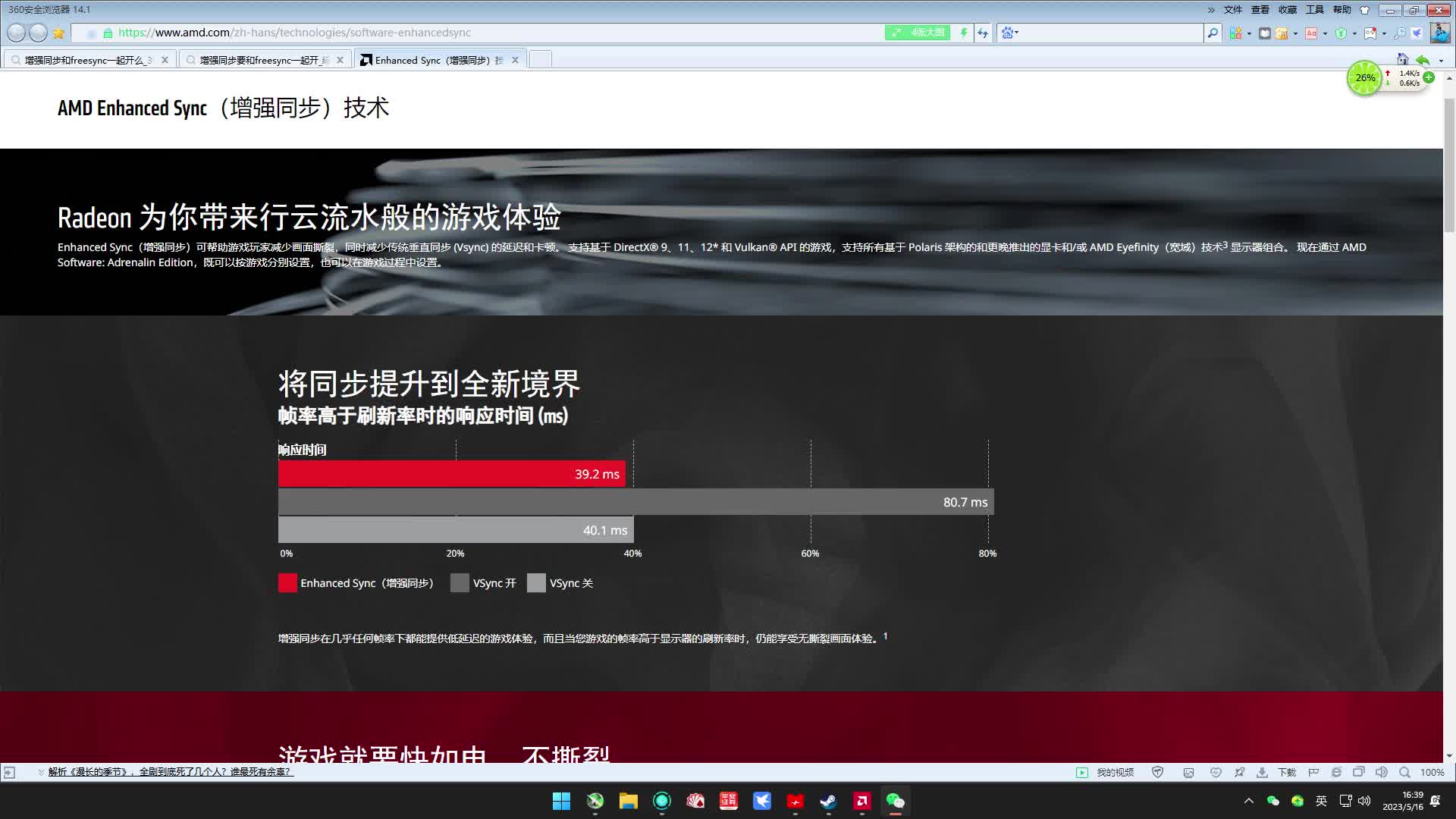Viewport: 1456px width, 819px height.
Task: Open a new tab button
Action: pos(540,60)
